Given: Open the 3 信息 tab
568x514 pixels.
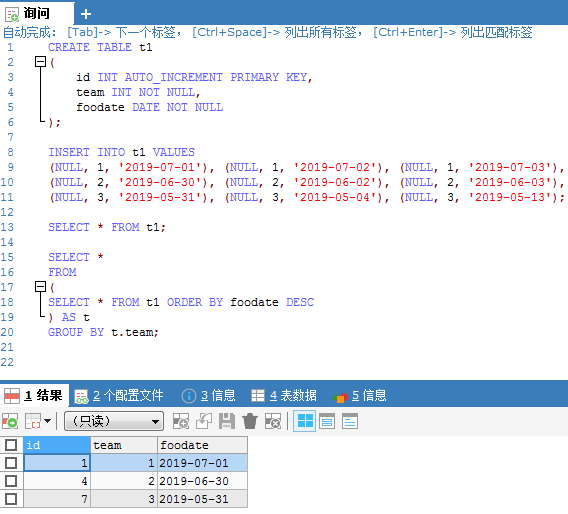Looking at the screenshot, I should click(208, 395).
